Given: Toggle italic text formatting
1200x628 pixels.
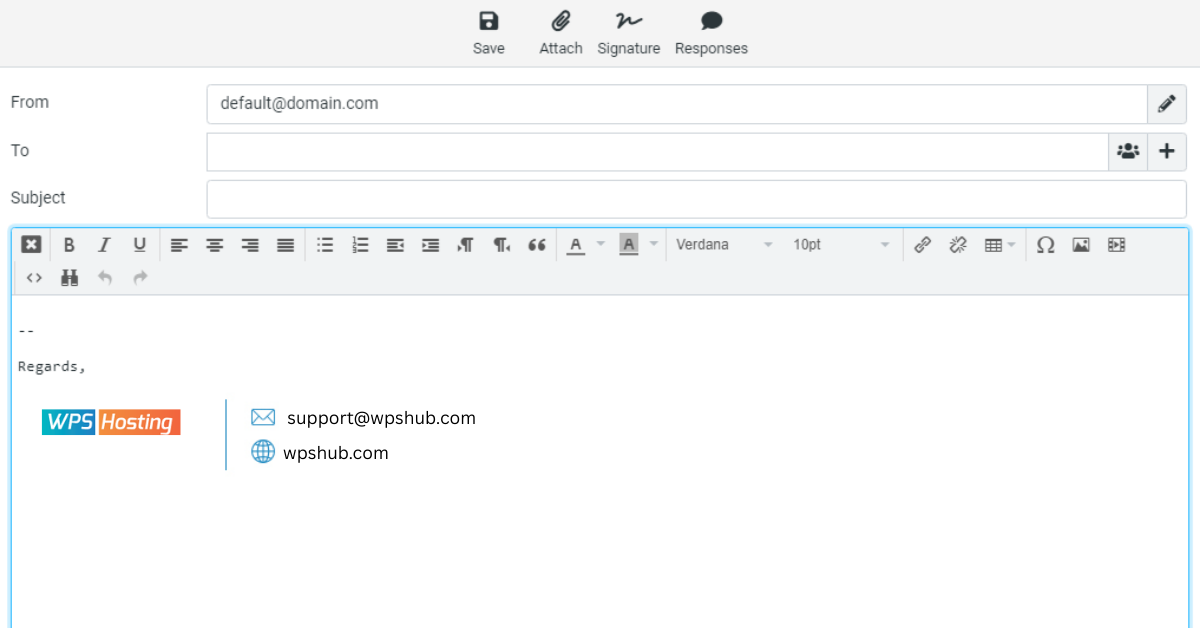Looking at the screenshot, I should click(x=104, y=245).
